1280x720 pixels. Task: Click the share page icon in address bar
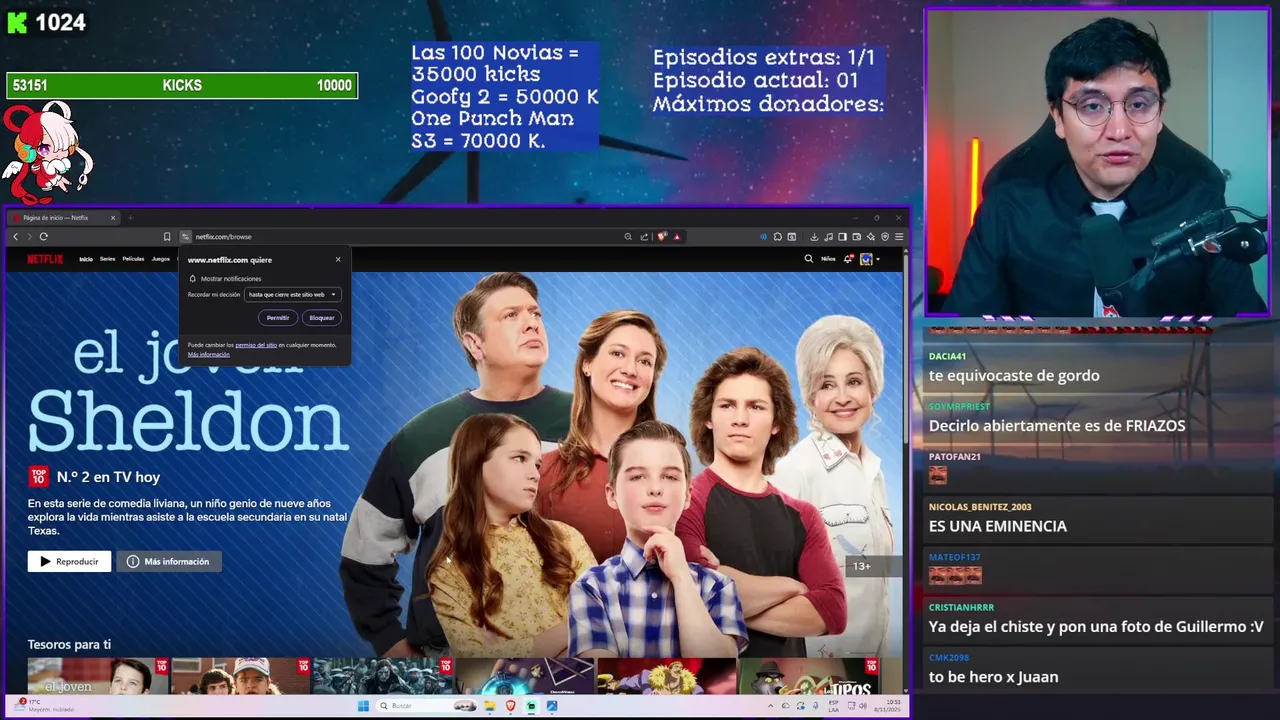coord(644,237)
